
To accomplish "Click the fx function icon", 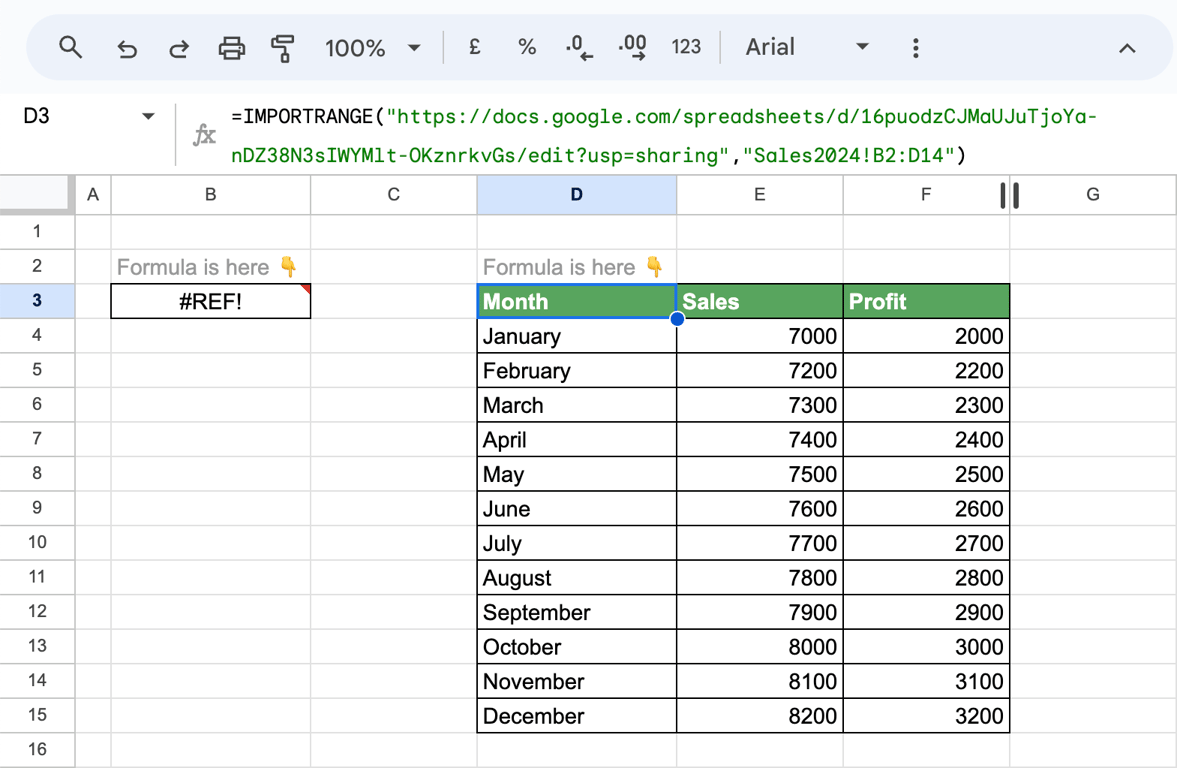I will [x=204, y=135].
